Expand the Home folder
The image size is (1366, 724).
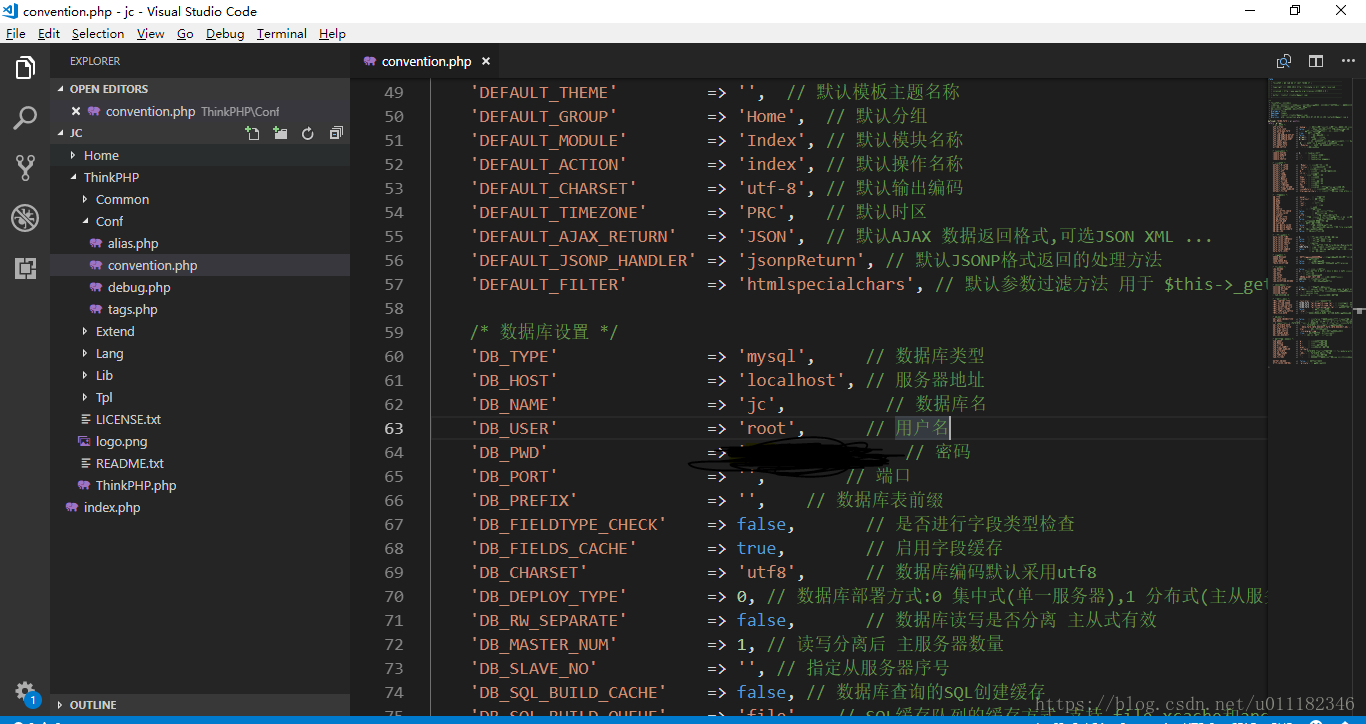pos(200,155)
